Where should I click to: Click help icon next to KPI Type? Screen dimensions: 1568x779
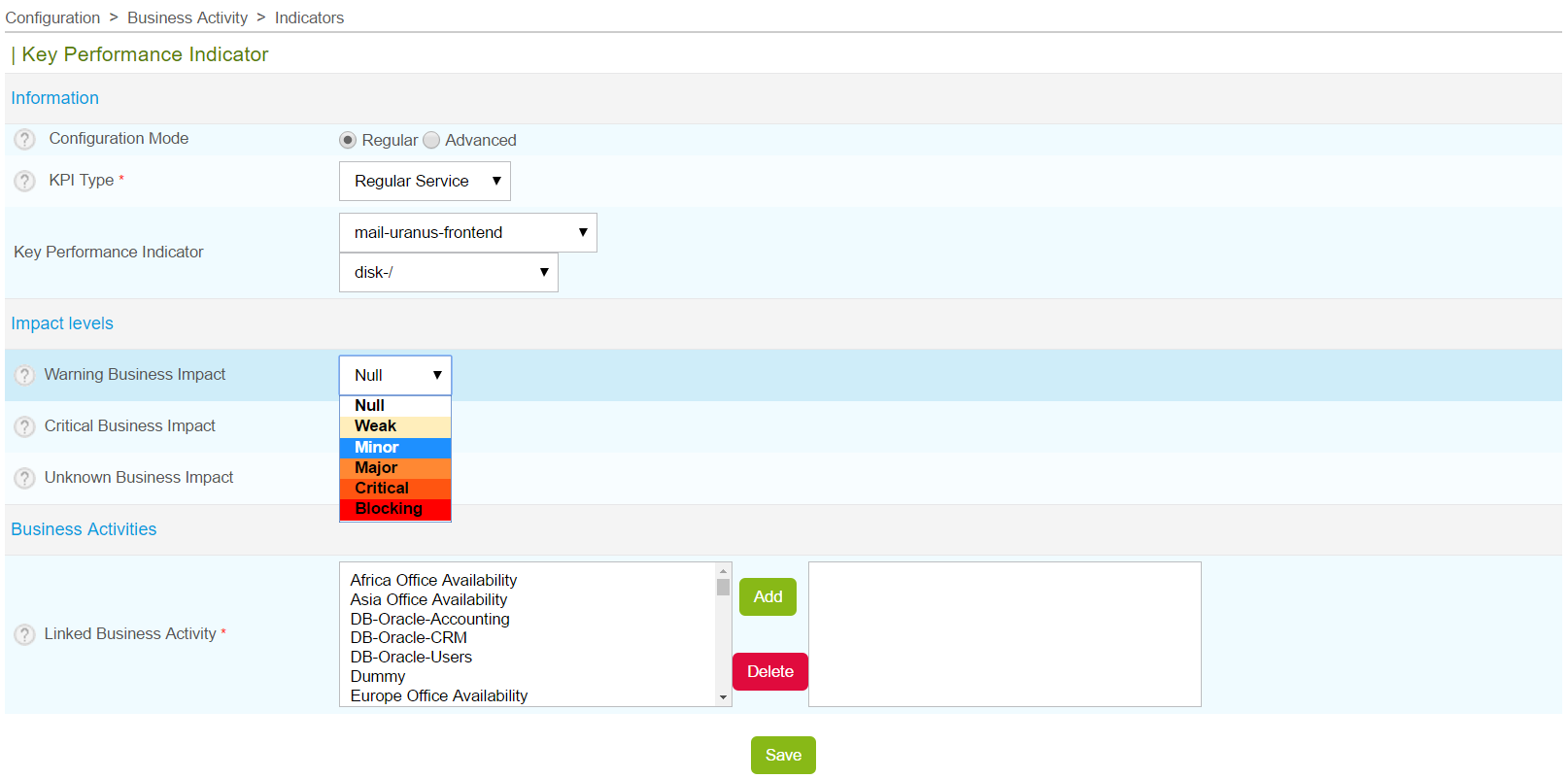pyautogui.click(x=25, y=181)
